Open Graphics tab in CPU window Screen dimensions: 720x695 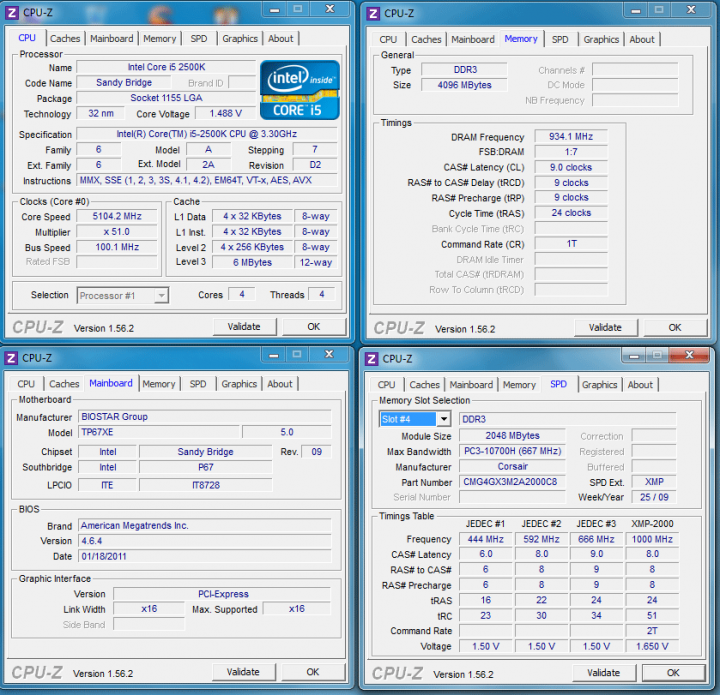(x=240, y=39)
